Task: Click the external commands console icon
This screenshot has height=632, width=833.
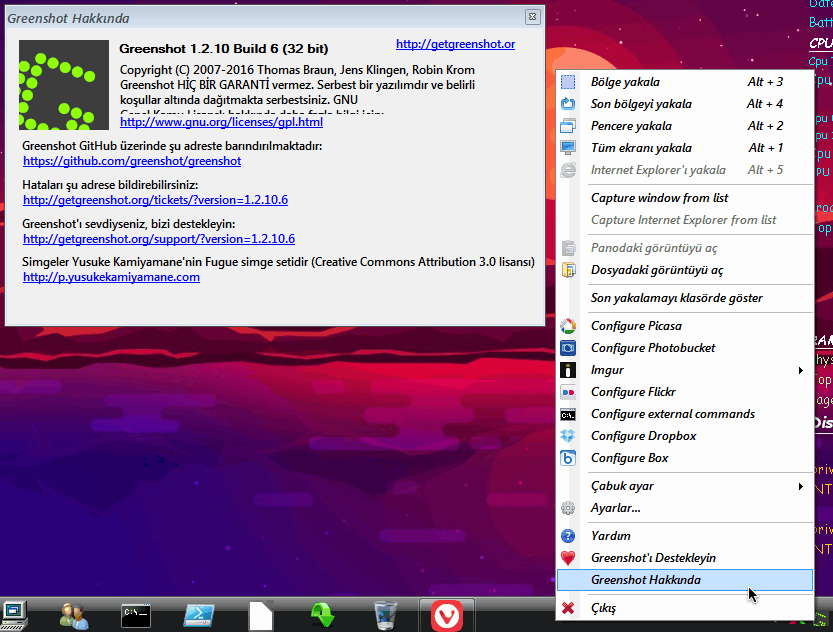Action: pyautogui.click(x=568, y=414)
